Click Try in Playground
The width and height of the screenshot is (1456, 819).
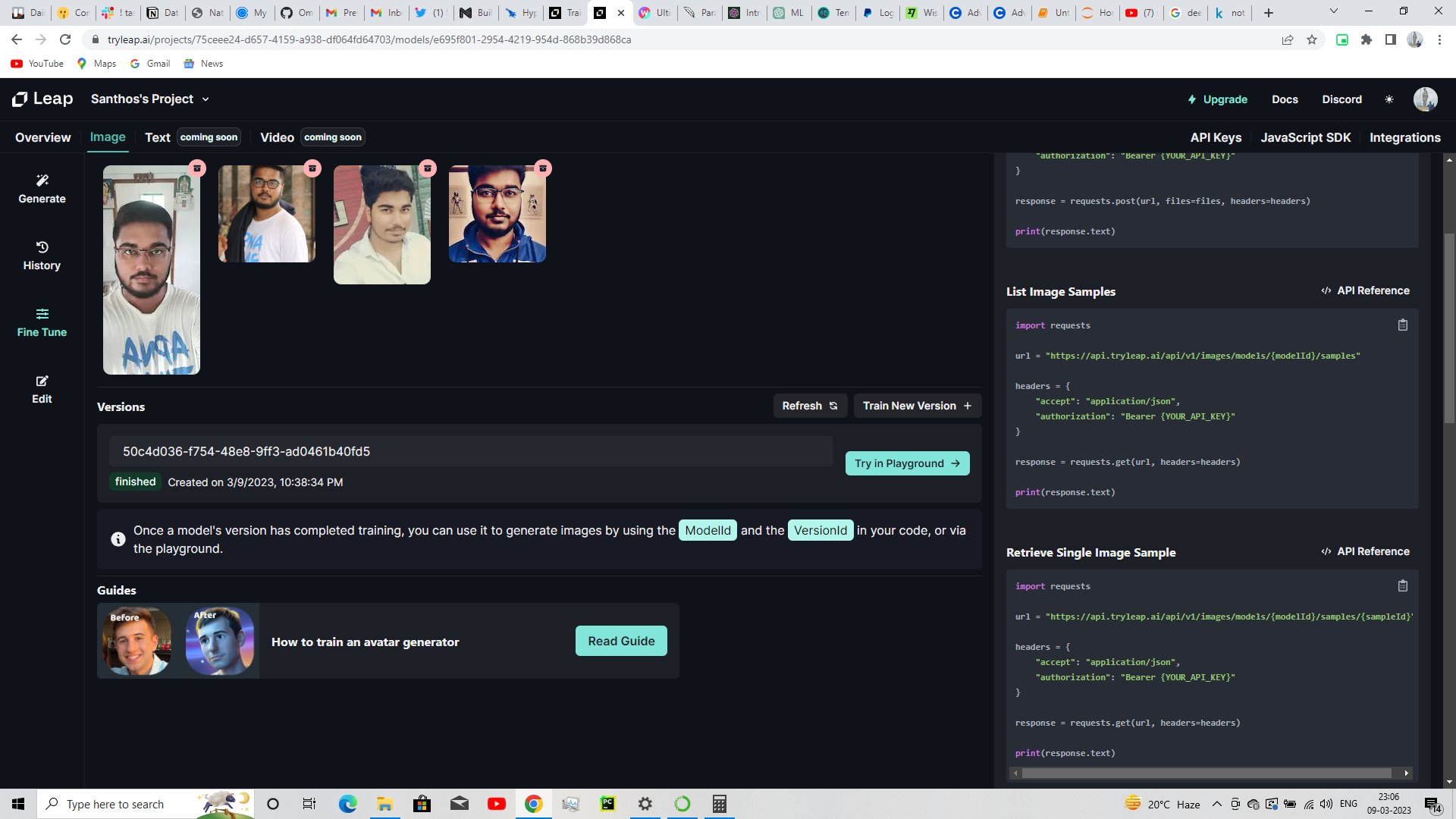click(907, 463)
